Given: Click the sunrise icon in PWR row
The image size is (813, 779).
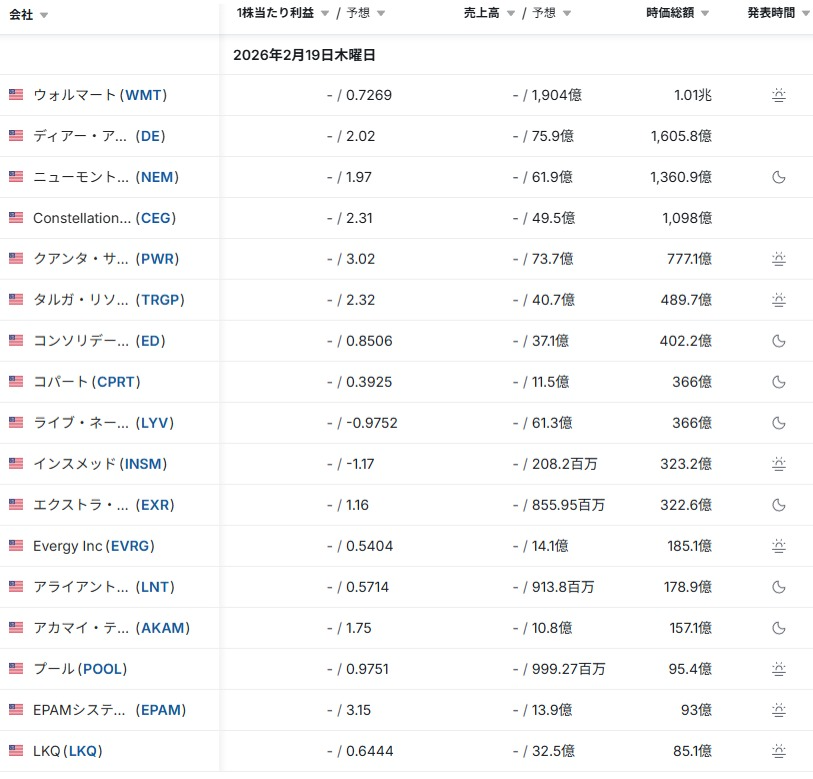Looking at the screenshot, I should click(x=779, y=259).
